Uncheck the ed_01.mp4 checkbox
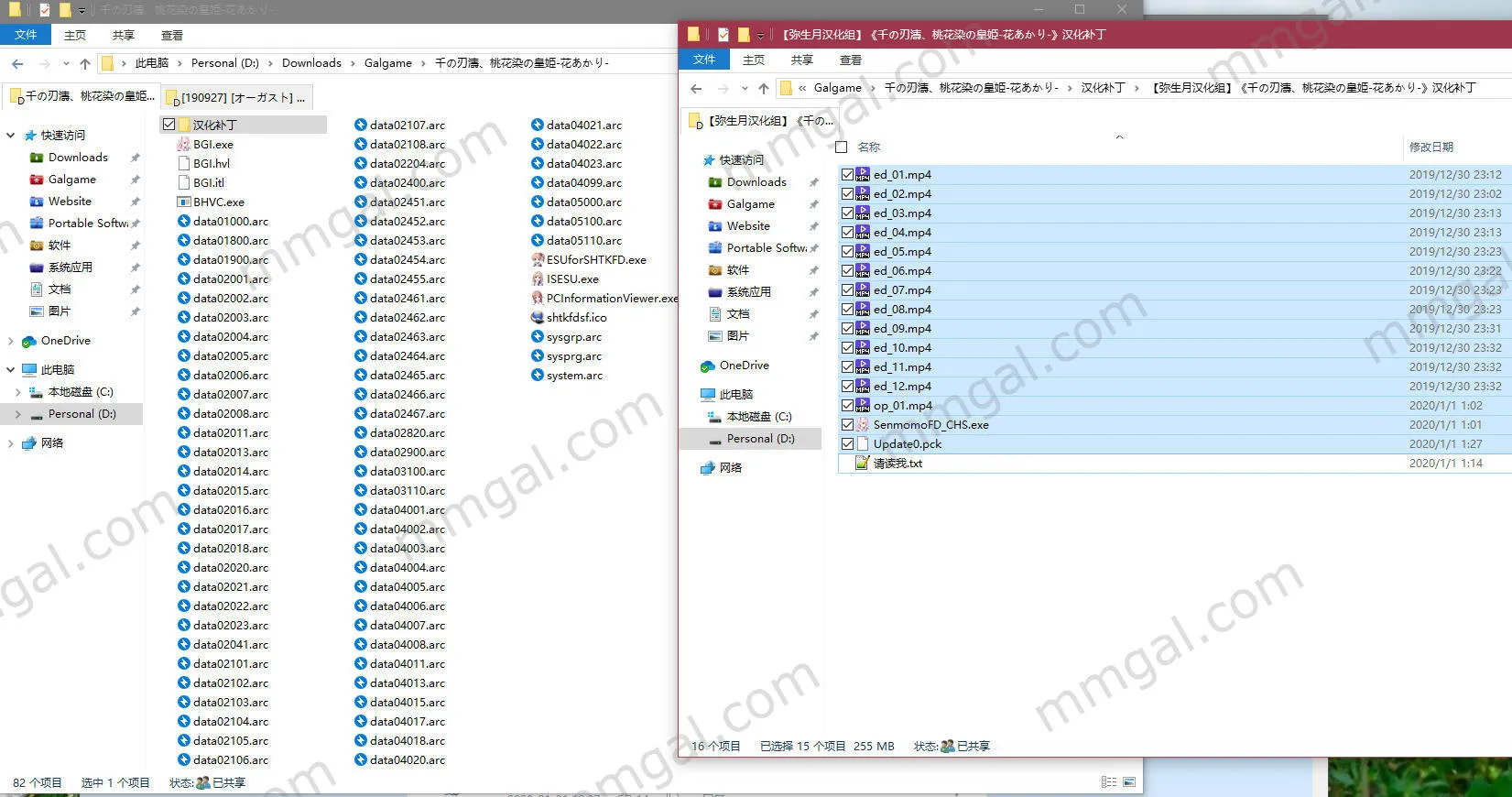This screenshot has width=1512, height=797. click(847, 175)
